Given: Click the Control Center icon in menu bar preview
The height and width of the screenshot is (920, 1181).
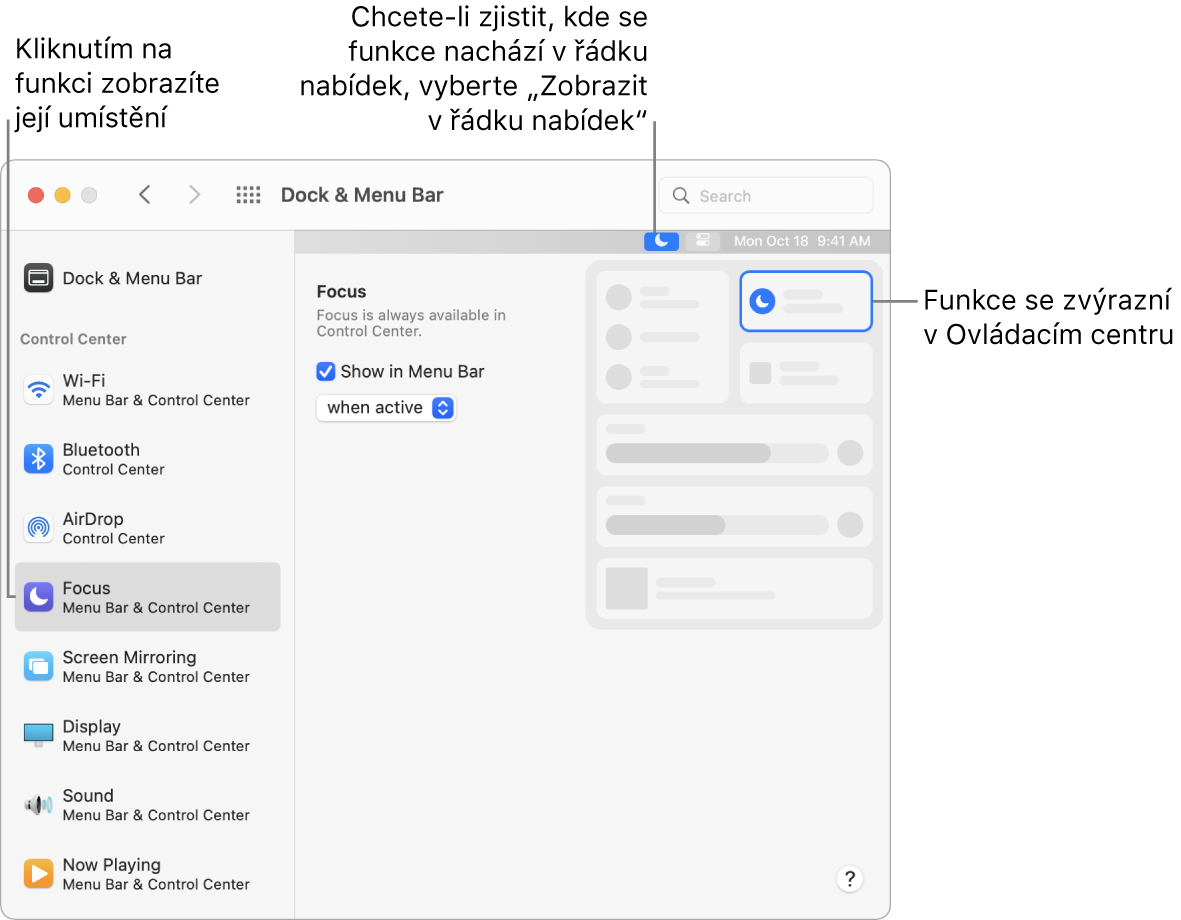Looking at the screenshot, I should (703, 241).
